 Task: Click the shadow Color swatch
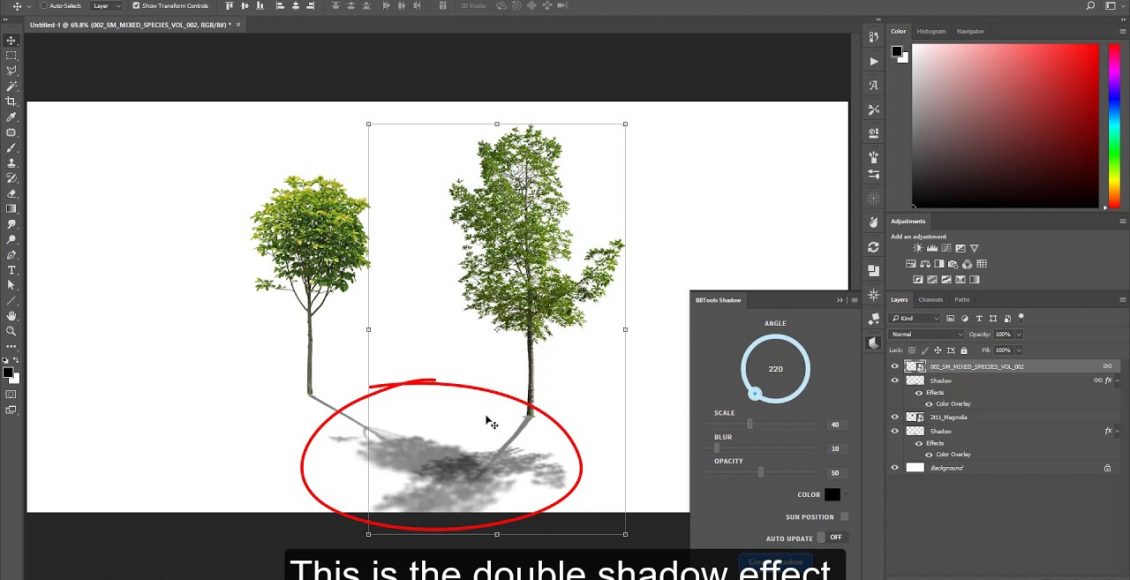point(832,494)
